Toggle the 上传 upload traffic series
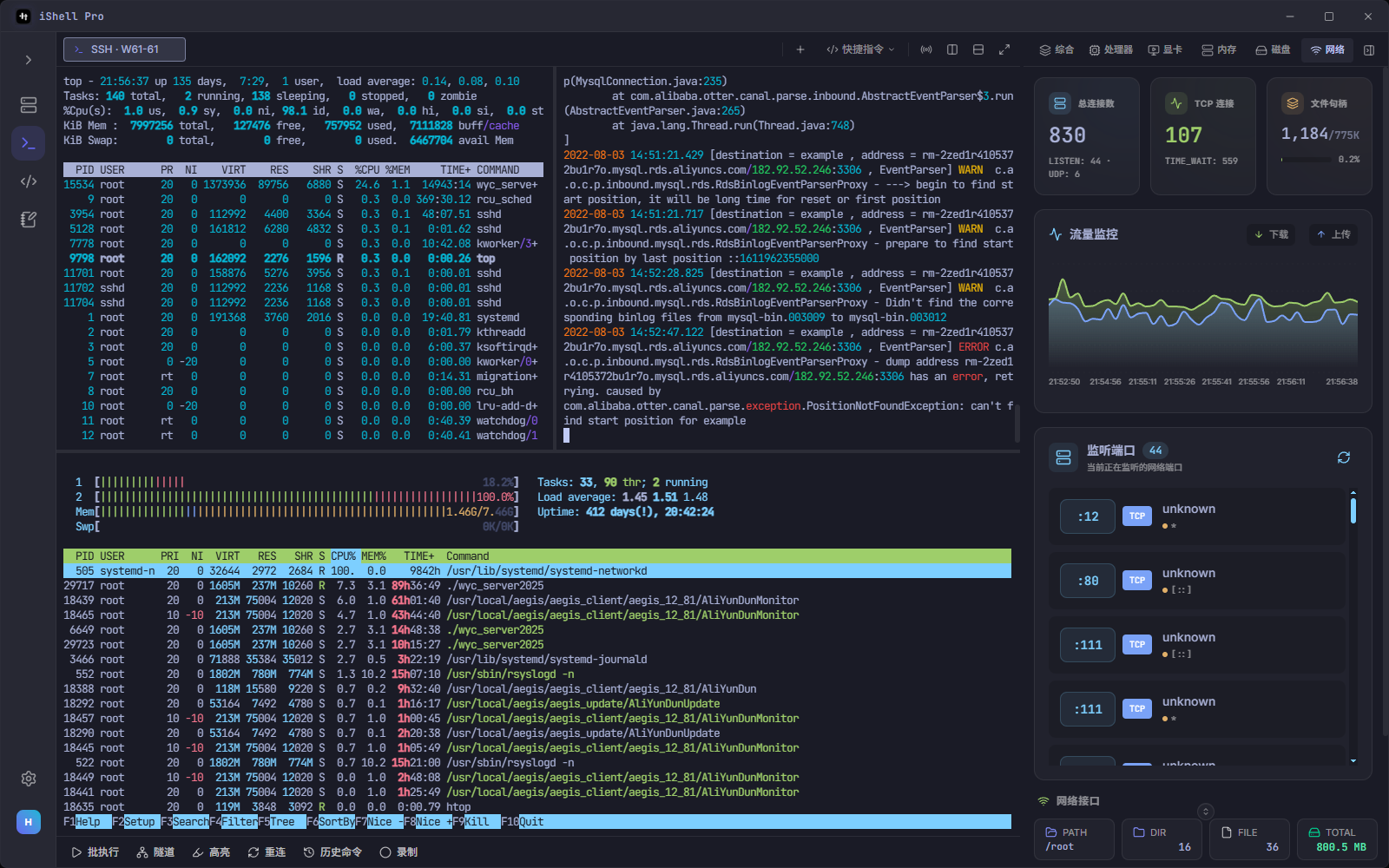Screen dimensions: 1389x868 pyautogui.click(x=1333, y=234)
